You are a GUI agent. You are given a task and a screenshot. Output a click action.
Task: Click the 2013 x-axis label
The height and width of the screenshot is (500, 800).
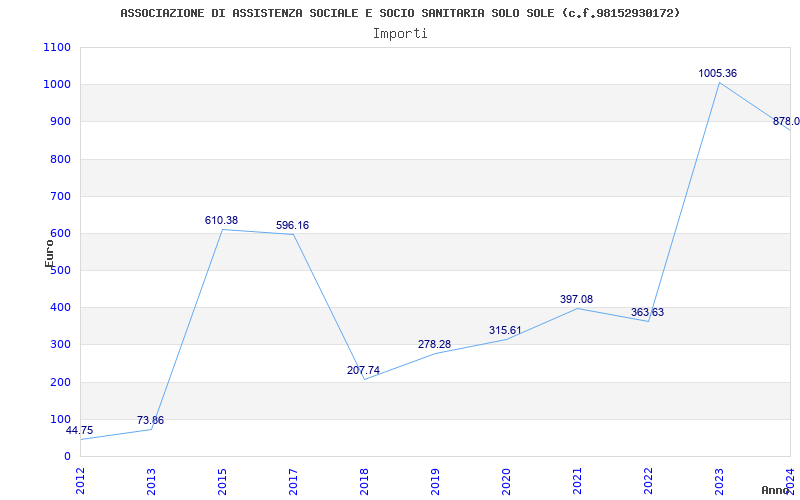[x=151, y=481]
